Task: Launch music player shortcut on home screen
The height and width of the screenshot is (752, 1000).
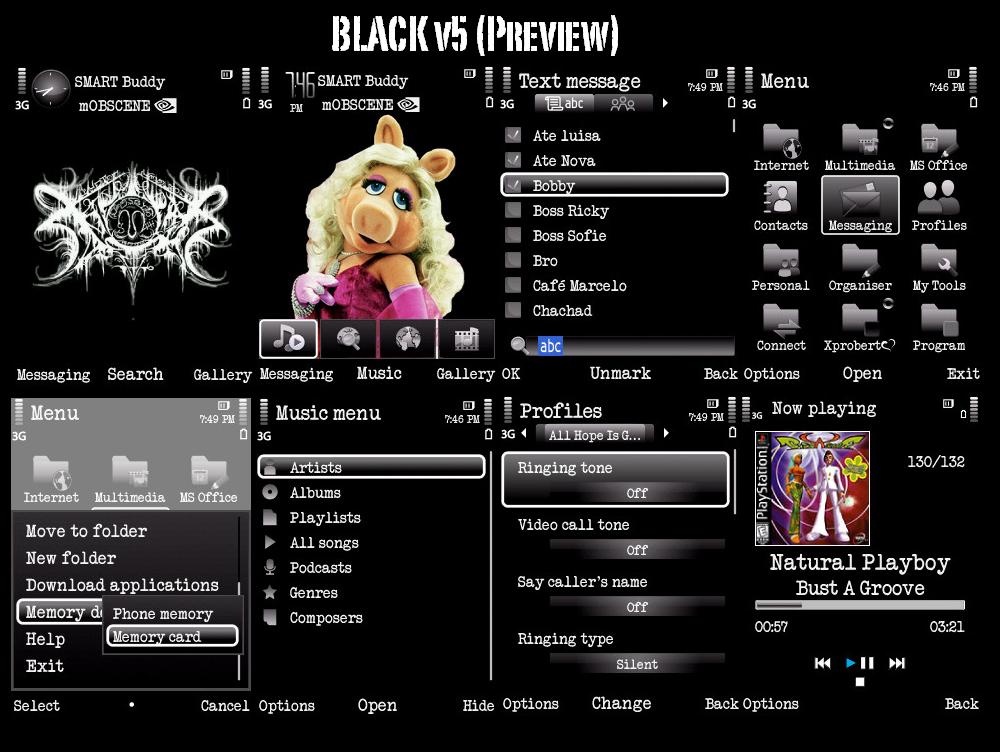Action: 288,339
